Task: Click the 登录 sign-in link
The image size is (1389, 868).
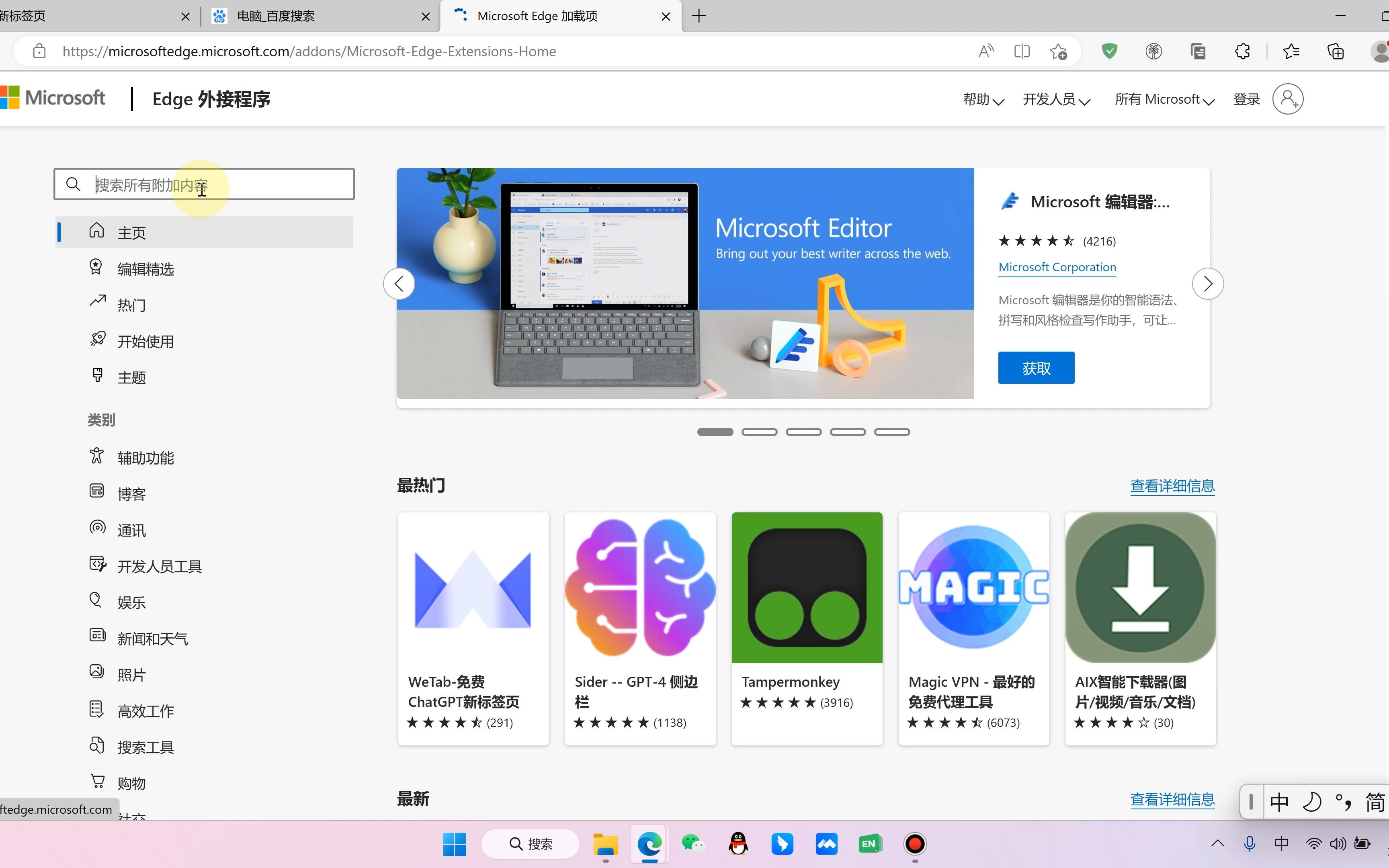Action: [1247, 99]
